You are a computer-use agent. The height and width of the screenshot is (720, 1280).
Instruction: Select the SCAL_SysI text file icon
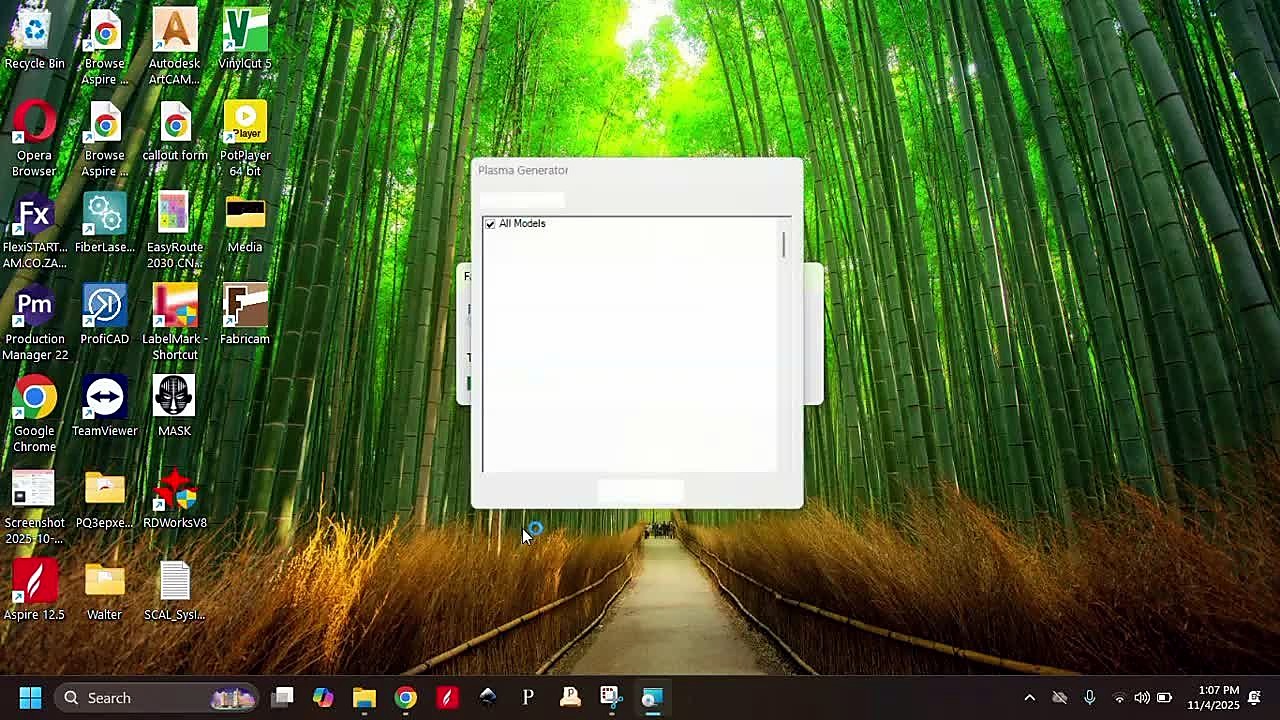[x=174, y=592]
